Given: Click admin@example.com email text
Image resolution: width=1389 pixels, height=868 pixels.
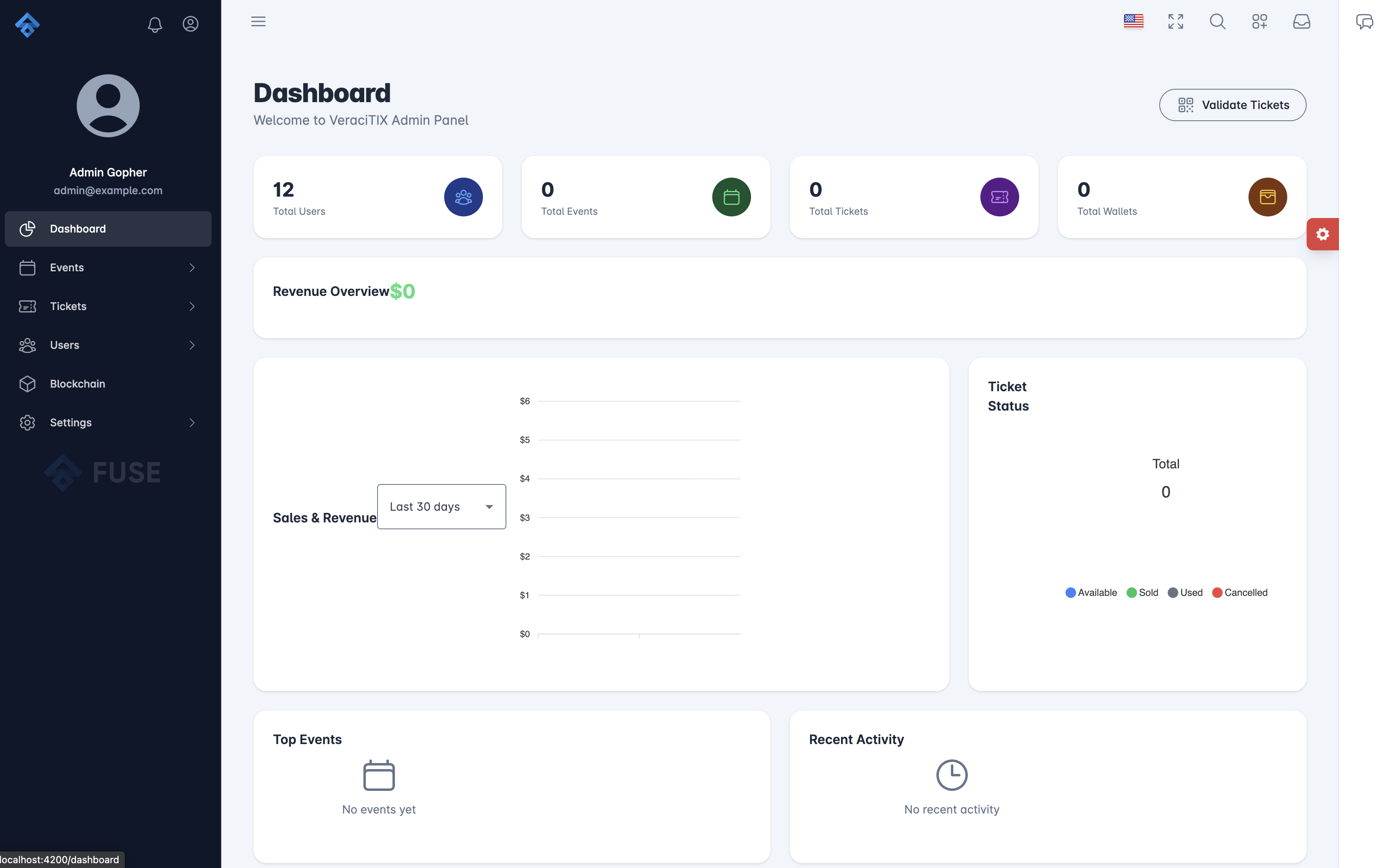Looking at the screenshot, I should [108, 191].
